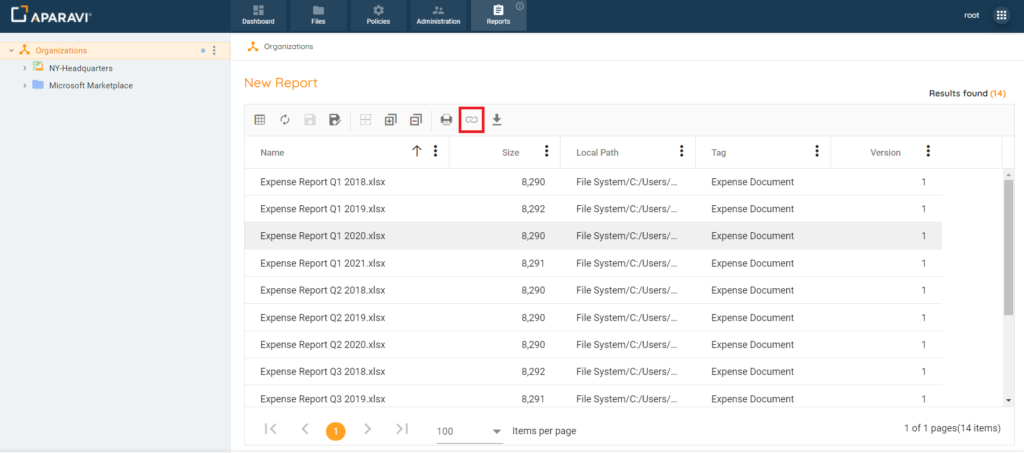Viewport: 1024px width, 453px height.
Task: Click the copy link icon
Action: (471, 120)
